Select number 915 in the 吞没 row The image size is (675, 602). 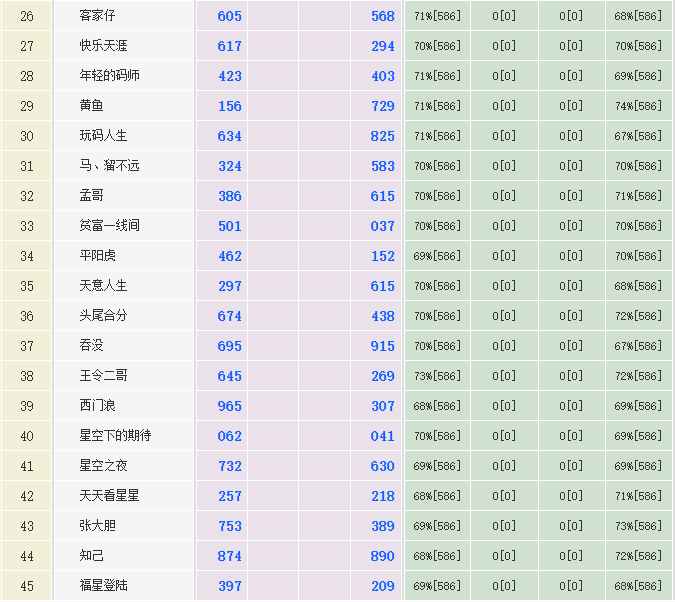pos(382,346)
